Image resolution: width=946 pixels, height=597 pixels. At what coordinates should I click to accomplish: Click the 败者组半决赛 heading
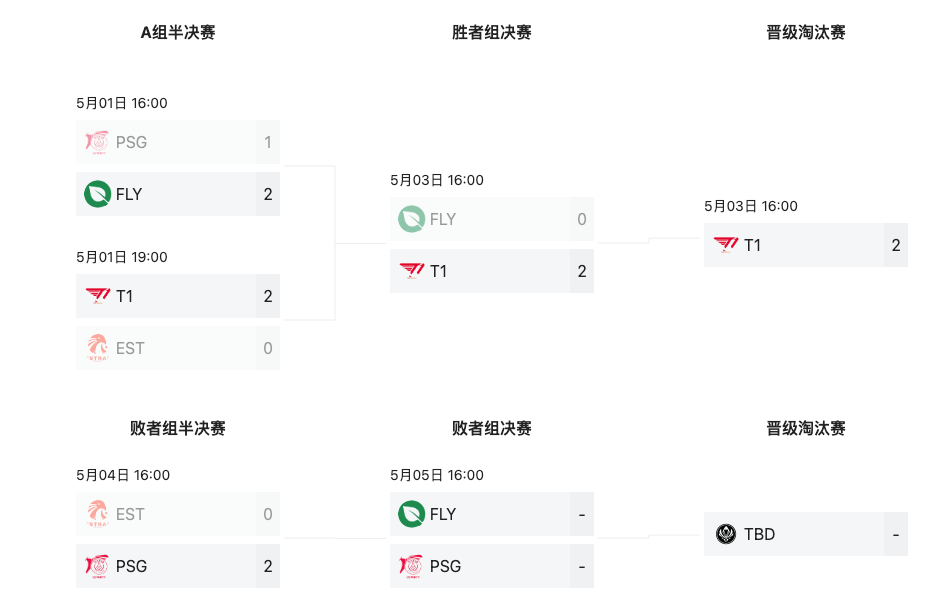point(178,429)
